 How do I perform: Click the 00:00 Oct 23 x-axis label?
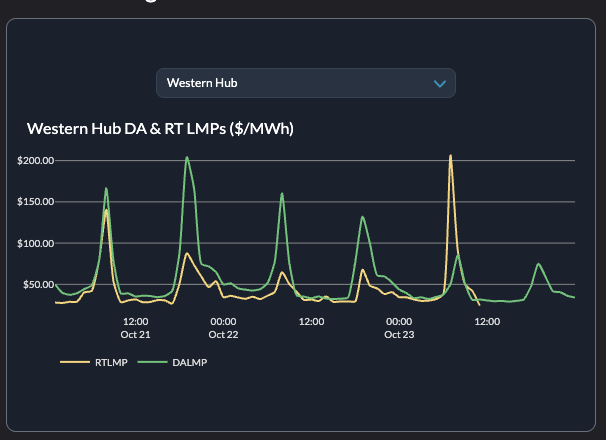pyautogui.click(x=399, y=328)
